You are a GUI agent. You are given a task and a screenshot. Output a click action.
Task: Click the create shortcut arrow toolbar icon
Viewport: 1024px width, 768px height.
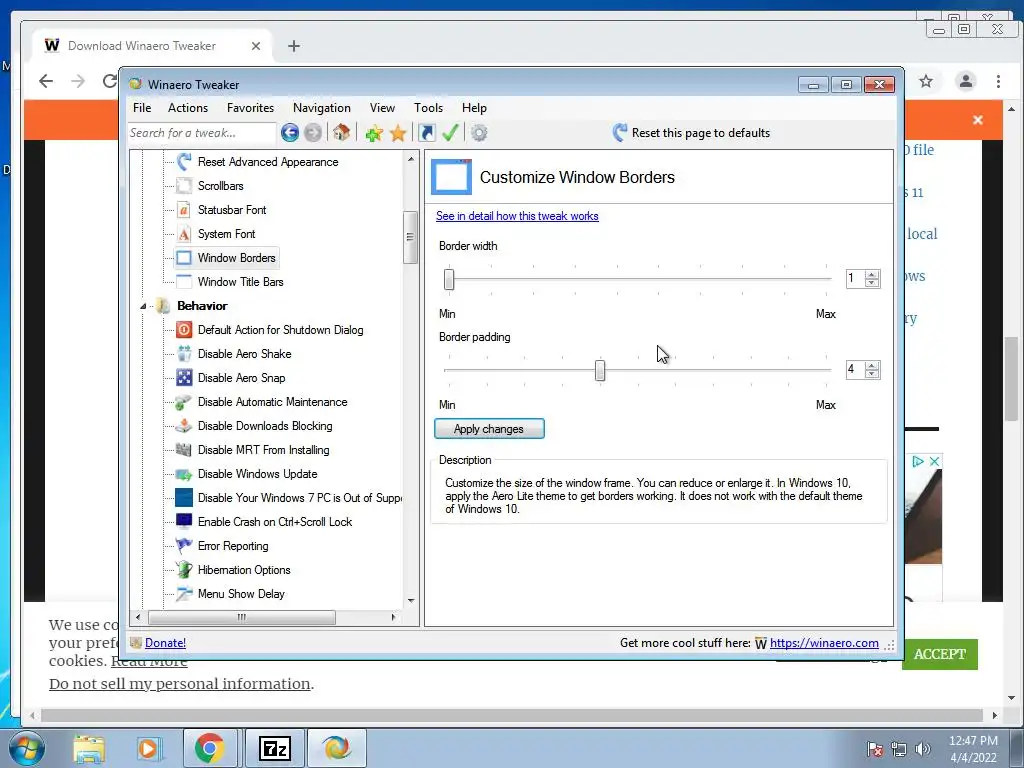click(x=426, y=133)
